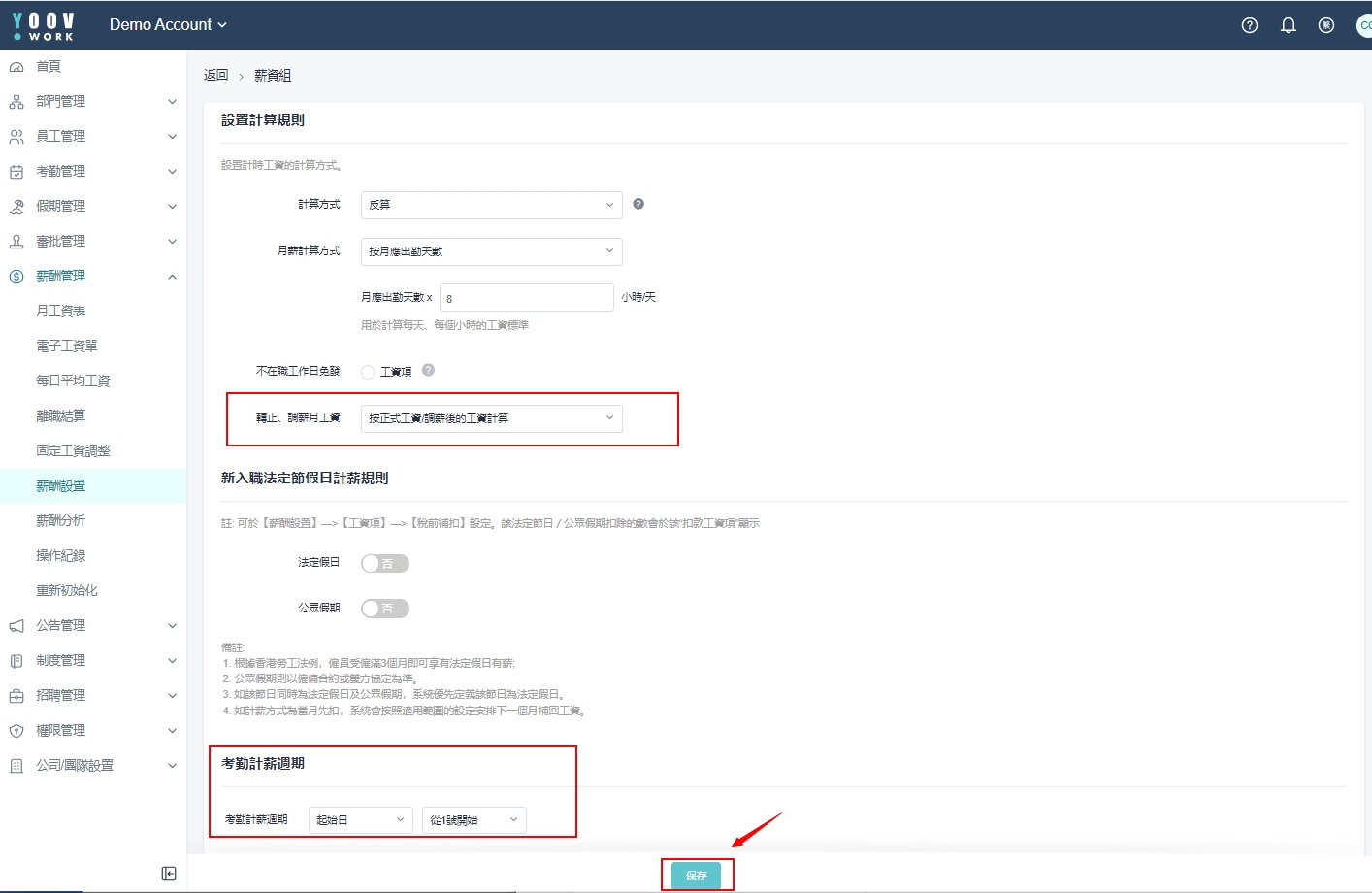Open the notifications bell icon
Image resolution: width=1372 pixels, height=893 pixels.
pos(1289,25)
